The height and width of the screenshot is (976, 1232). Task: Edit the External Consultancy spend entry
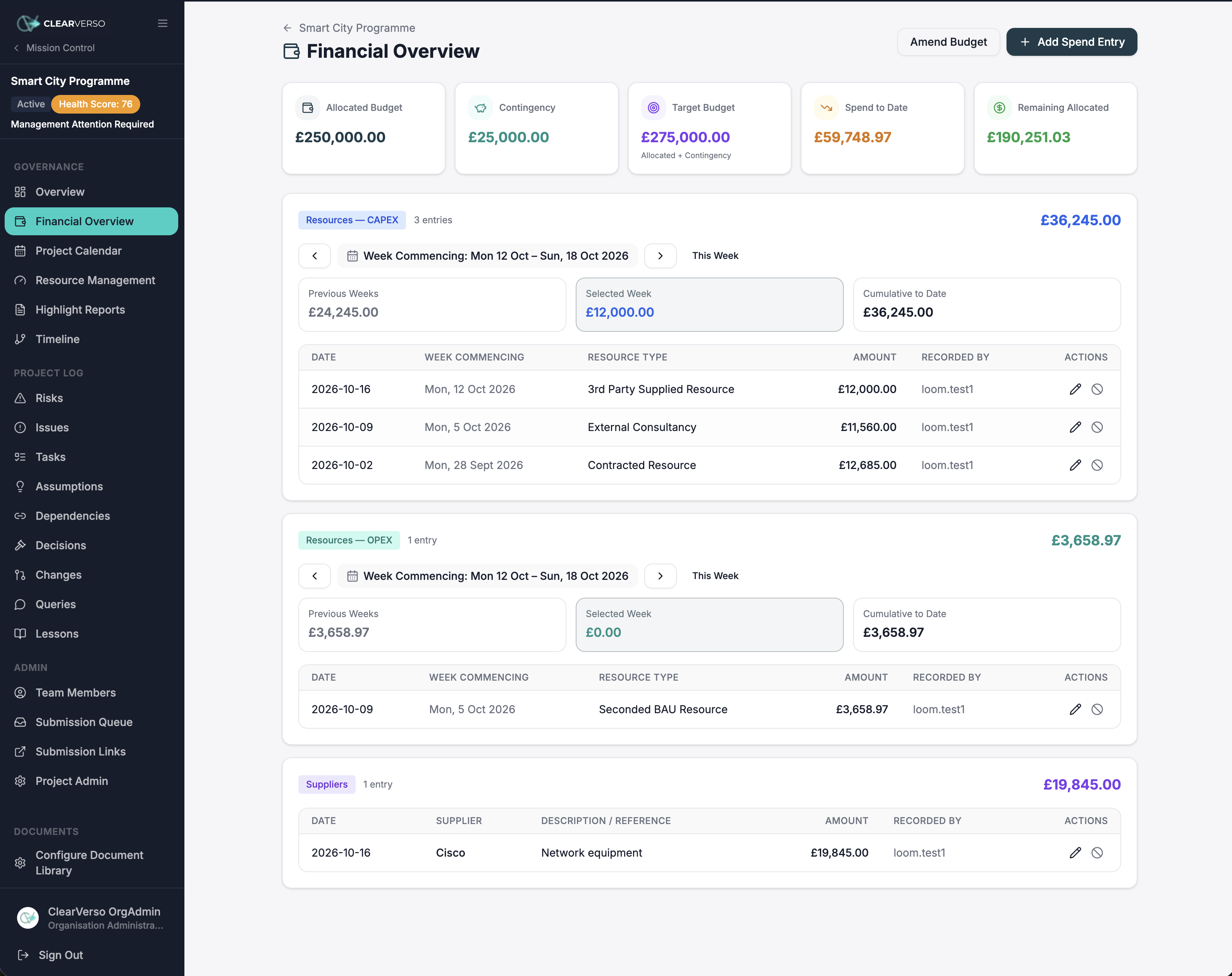(1075, 427)
